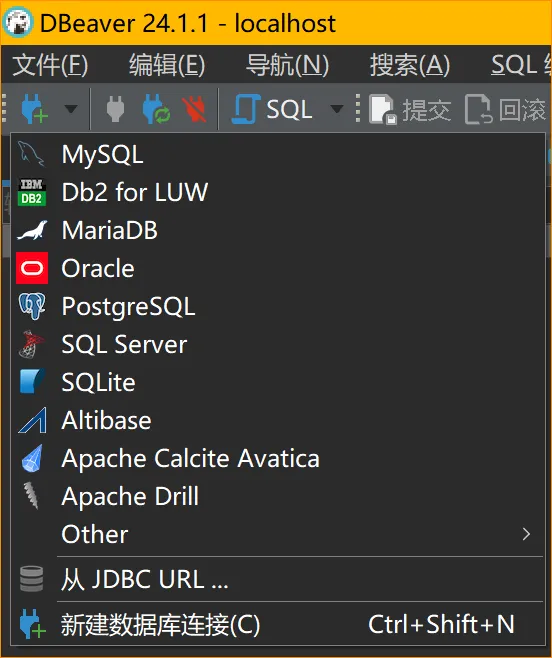
Task: Click the red disconnect plug icon
Action: [x=194, y=109]
